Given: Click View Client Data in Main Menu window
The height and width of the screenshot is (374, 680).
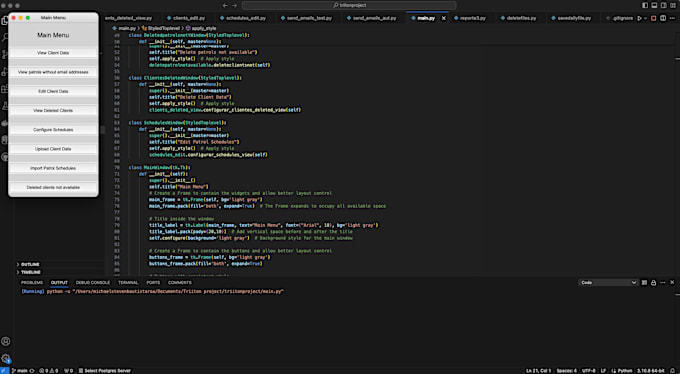Looking at the screenshot, I should point(53,53).
